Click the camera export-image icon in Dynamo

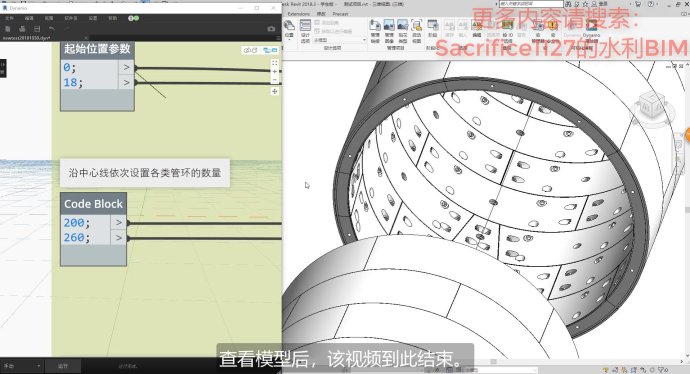point(271,29)
